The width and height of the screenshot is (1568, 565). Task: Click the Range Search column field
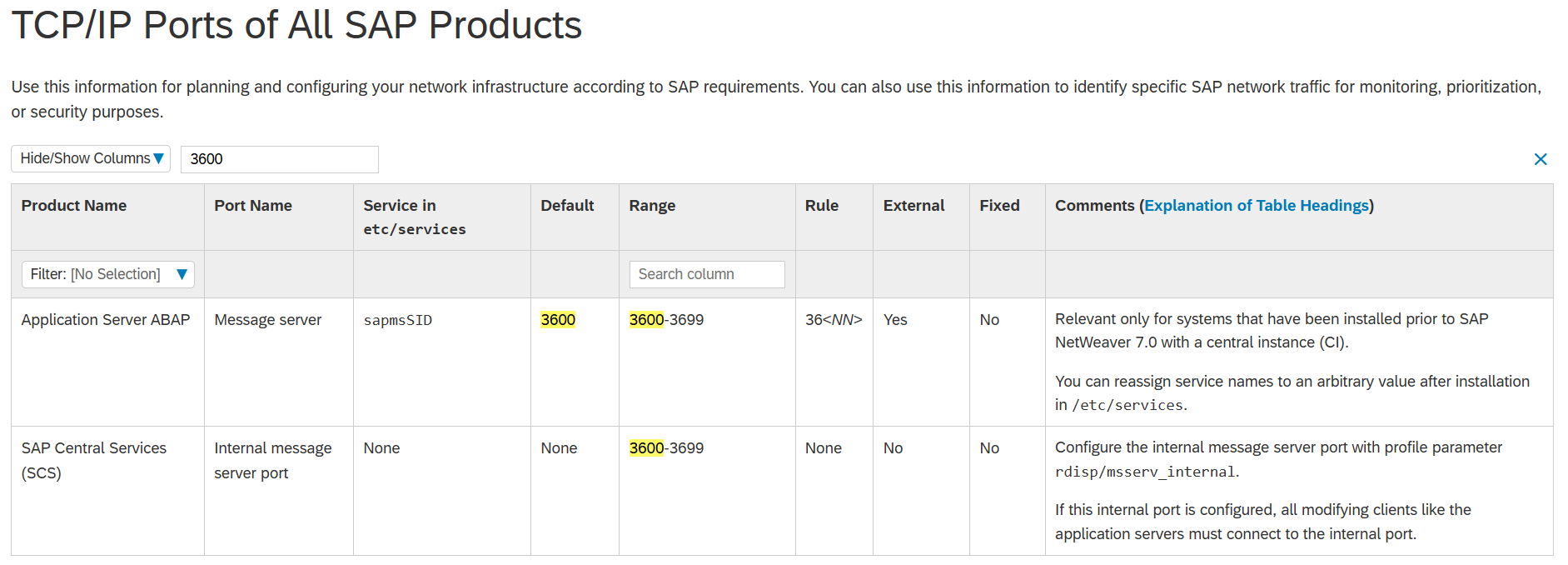coord(707,274)
